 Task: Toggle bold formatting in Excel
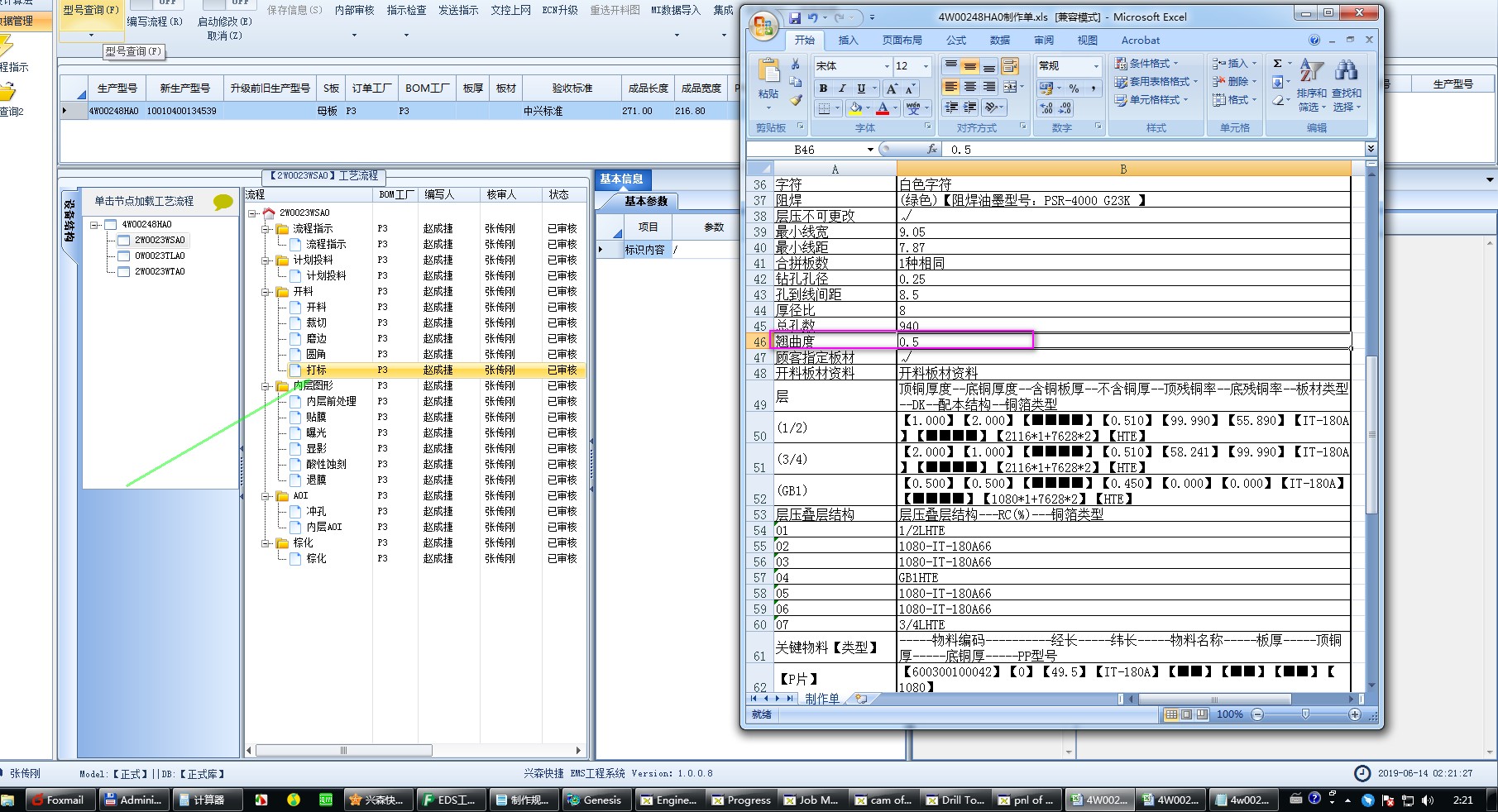point(823,88)
